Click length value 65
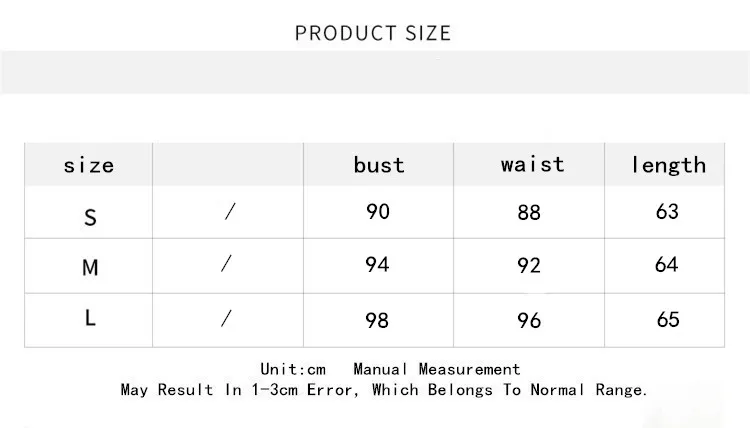Viewport: 750px width, 428px height. 668,319
